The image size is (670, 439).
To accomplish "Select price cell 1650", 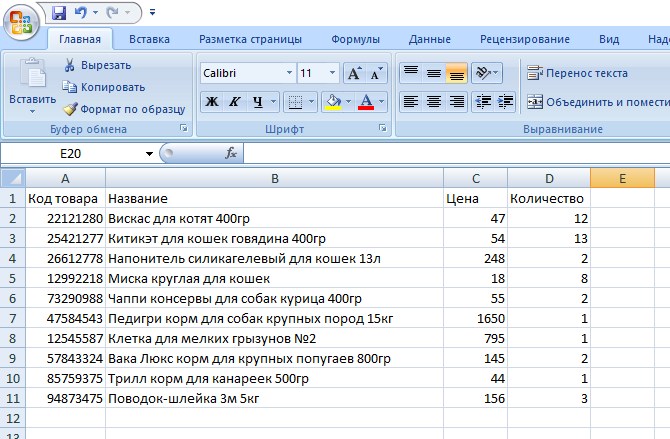I will (476, 318).
